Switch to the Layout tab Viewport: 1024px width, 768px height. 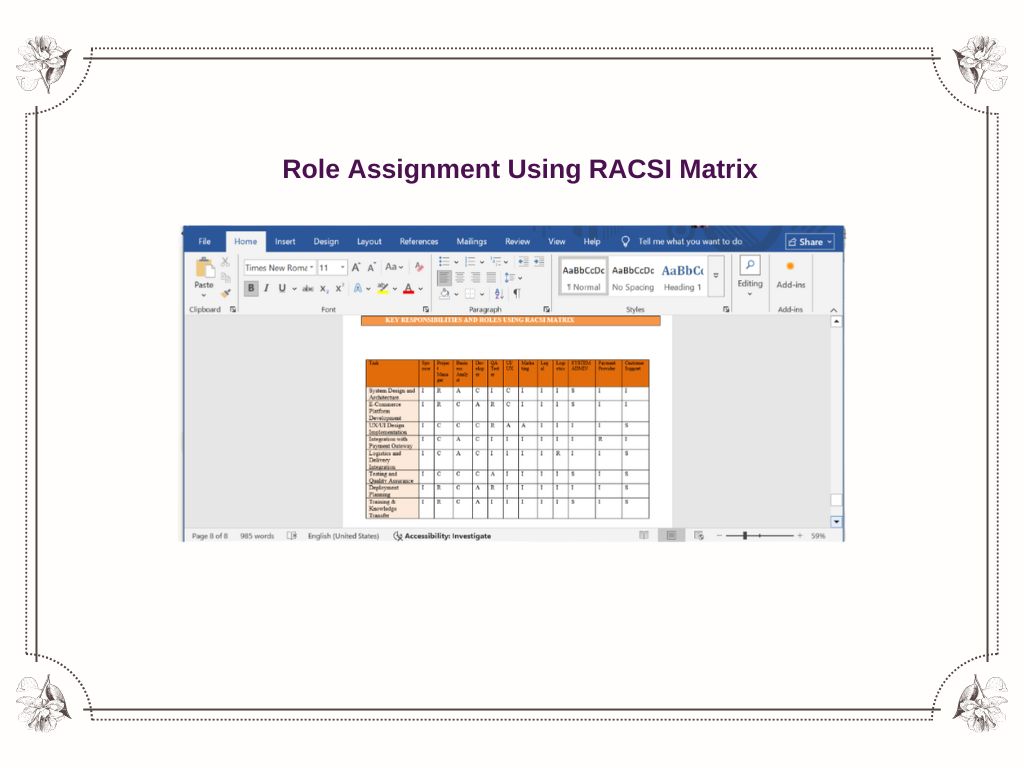coord(369,242)
